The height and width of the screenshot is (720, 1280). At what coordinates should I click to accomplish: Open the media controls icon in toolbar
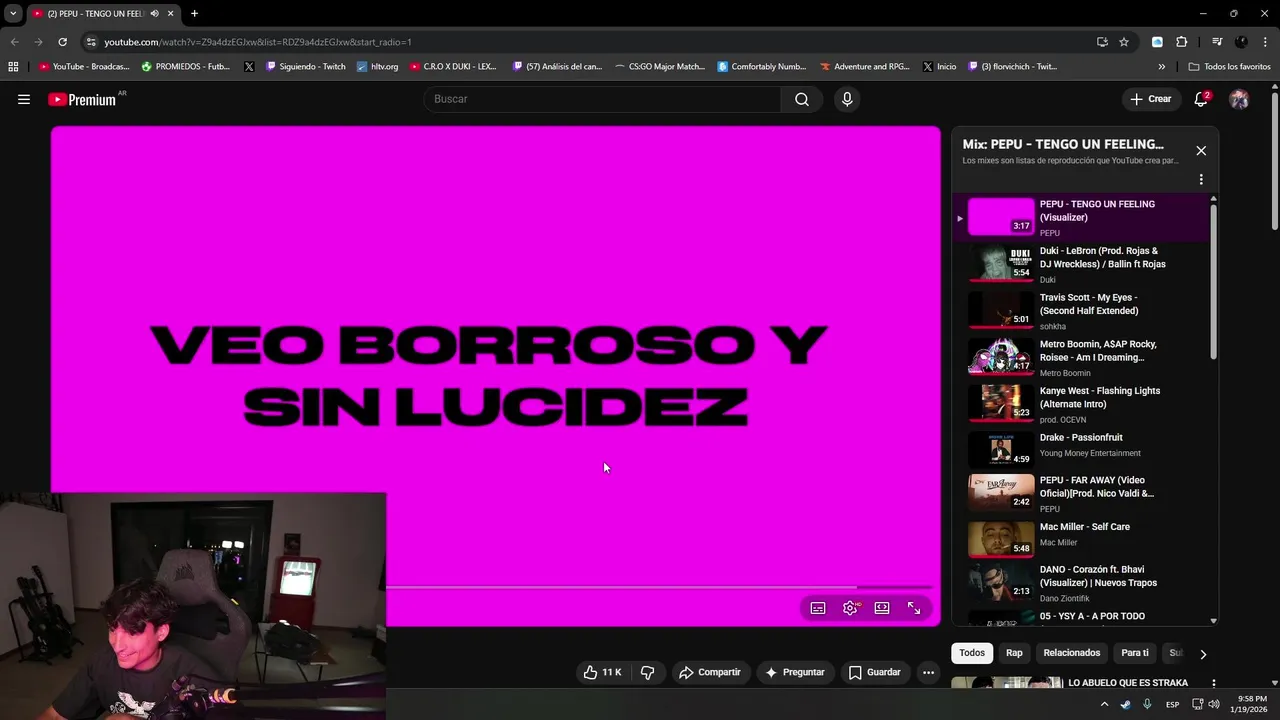point(1217,42)
